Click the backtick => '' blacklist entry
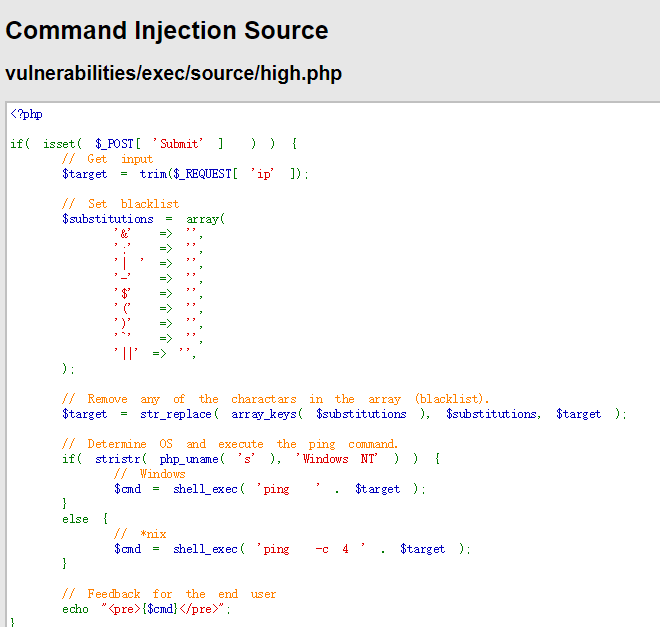This screenshot has height=627, width=660. (x=159, y=338)
